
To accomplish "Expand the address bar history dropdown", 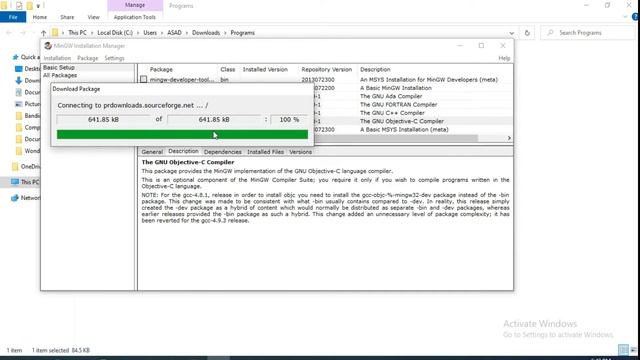I will pyautogui.click(x=511, y=33).
